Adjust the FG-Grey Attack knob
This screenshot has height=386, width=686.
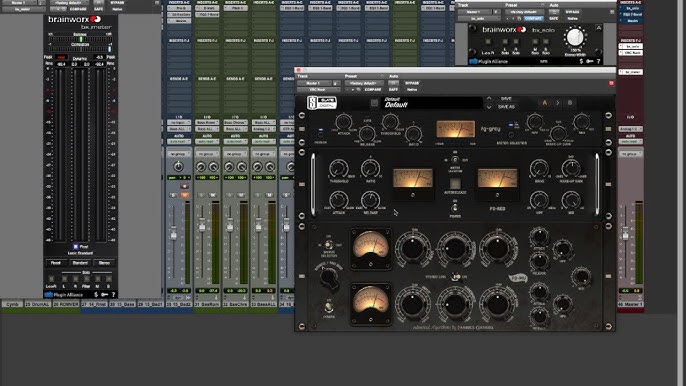(x=343, y=122)
